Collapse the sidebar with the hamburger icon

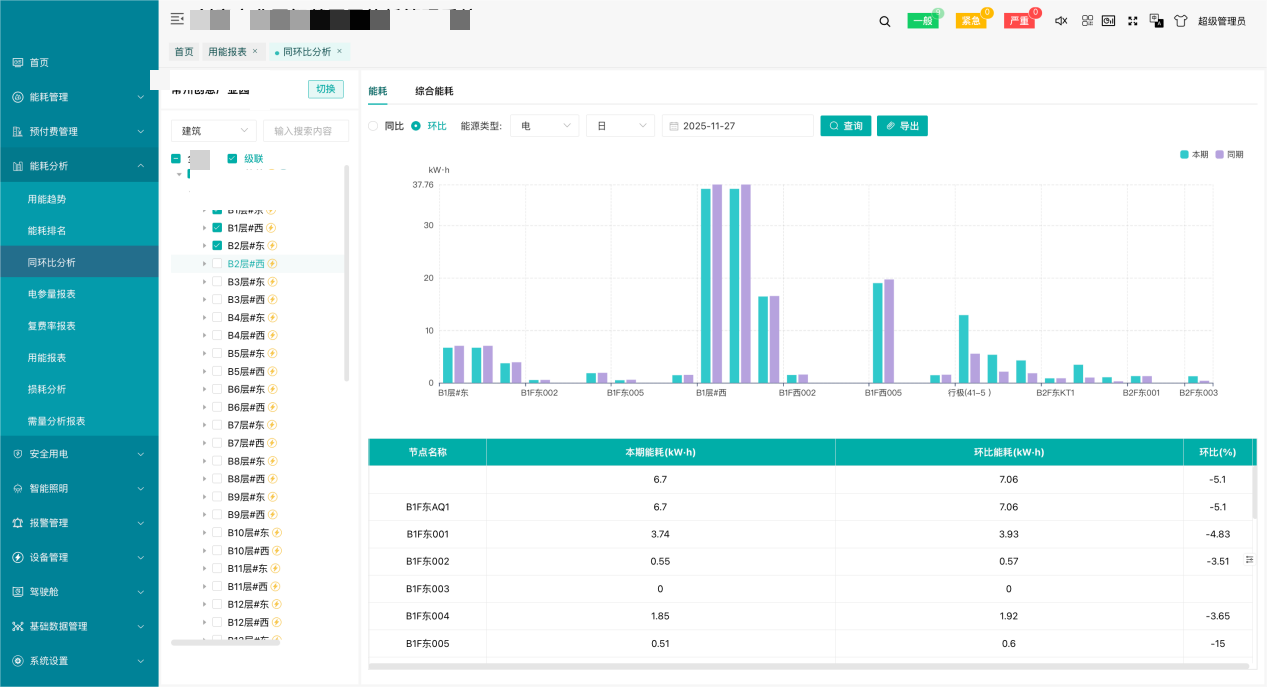tap(176, 19)
